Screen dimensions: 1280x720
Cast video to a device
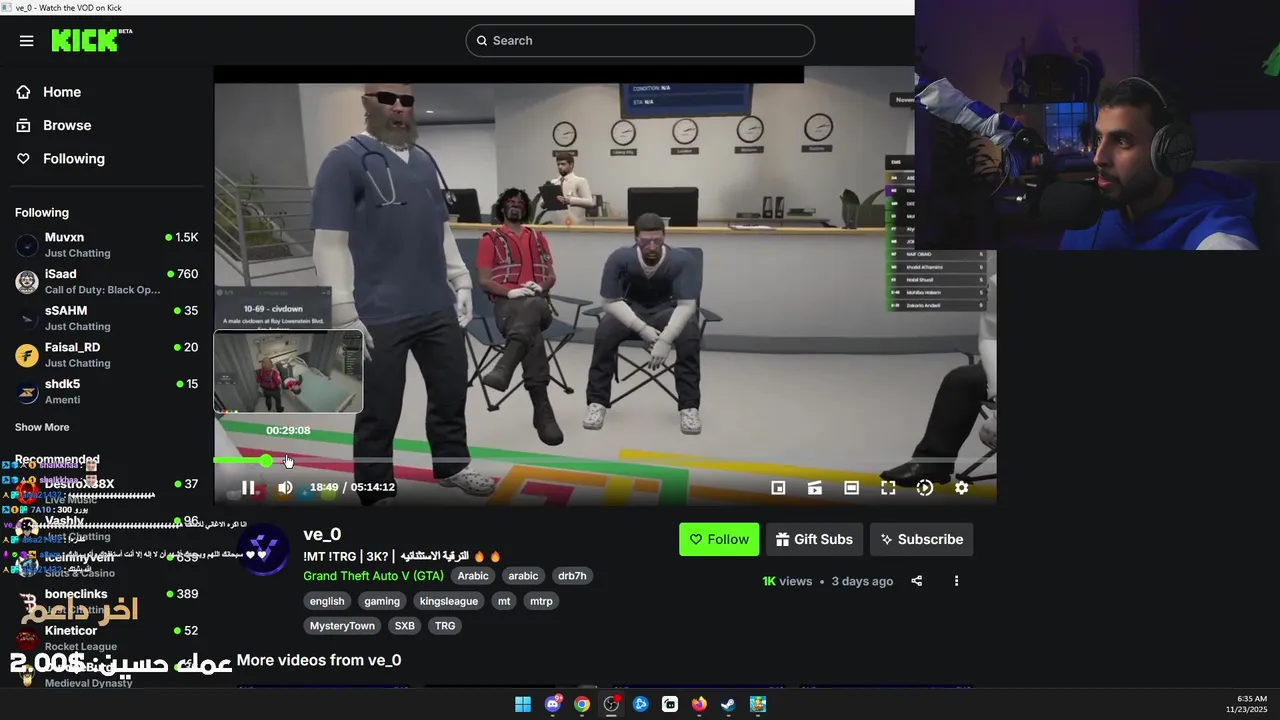815,487
